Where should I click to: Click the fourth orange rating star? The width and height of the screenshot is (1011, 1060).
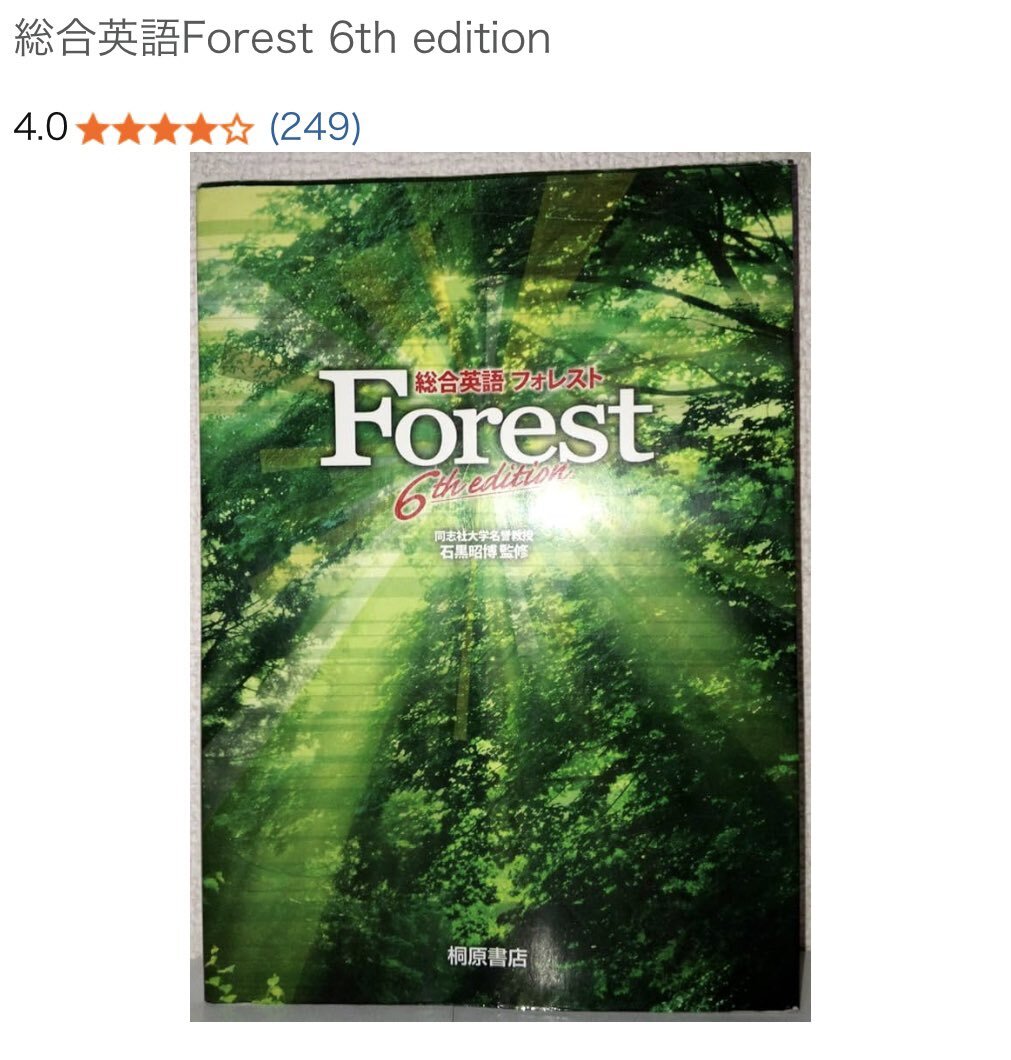(200, 128)
